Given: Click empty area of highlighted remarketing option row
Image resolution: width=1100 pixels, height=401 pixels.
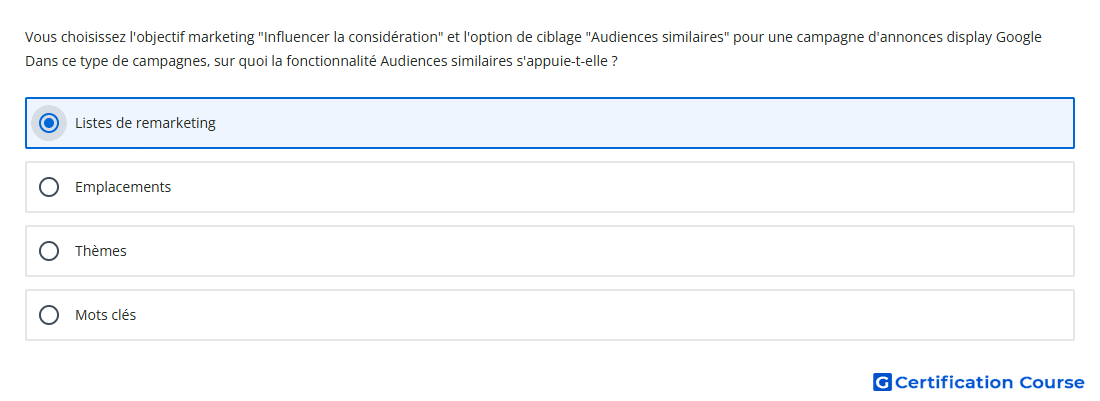Looking at the screenshot, I should (x=631, y=123).
